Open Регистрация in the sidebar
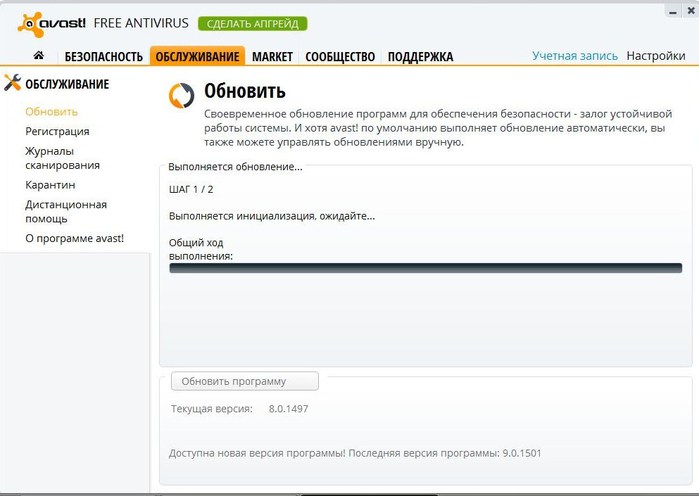699x496 pixels. point(57,131)
